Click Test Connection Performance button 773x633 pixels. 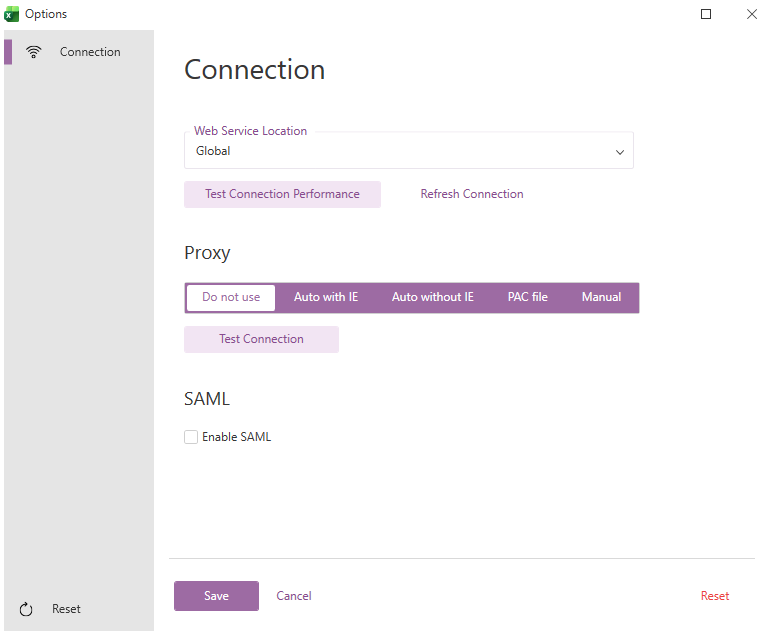click(x=282, y=194)
